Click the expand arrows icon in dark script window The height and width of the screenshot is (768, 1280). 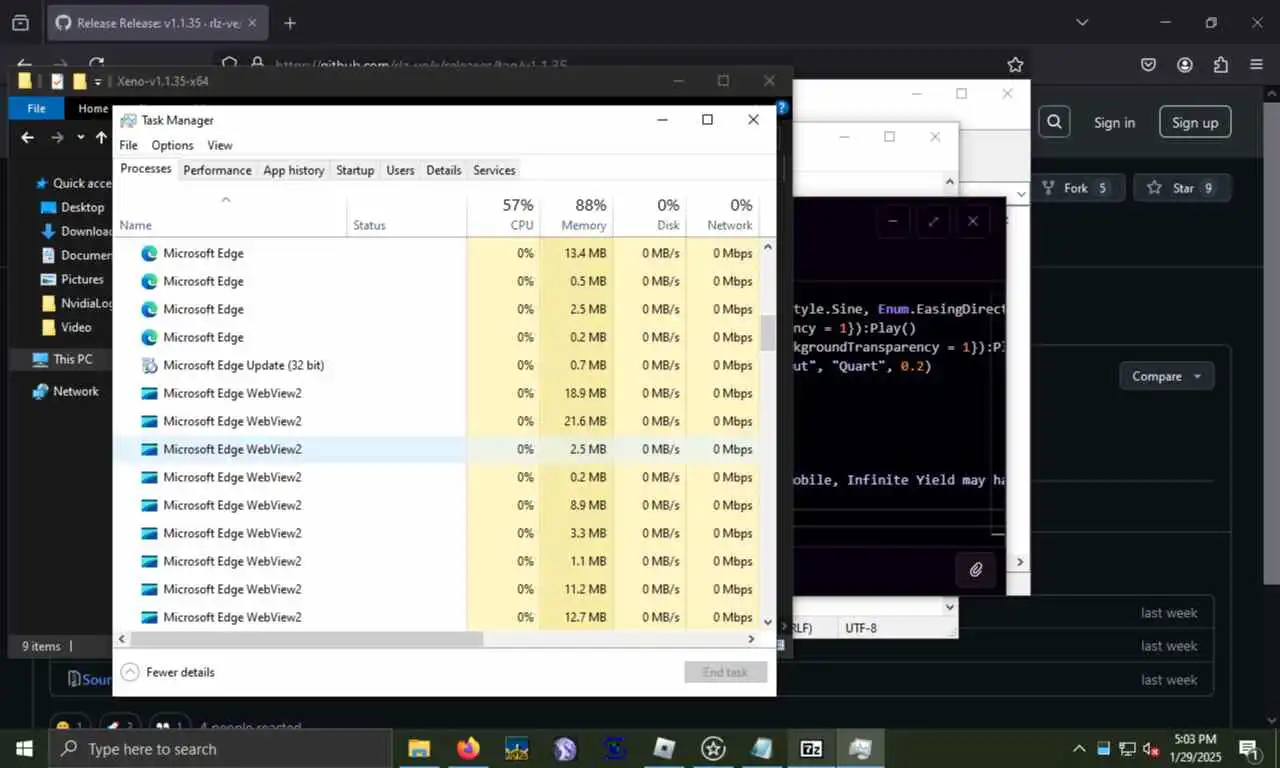pyautogui.click(x=933, y=221)
